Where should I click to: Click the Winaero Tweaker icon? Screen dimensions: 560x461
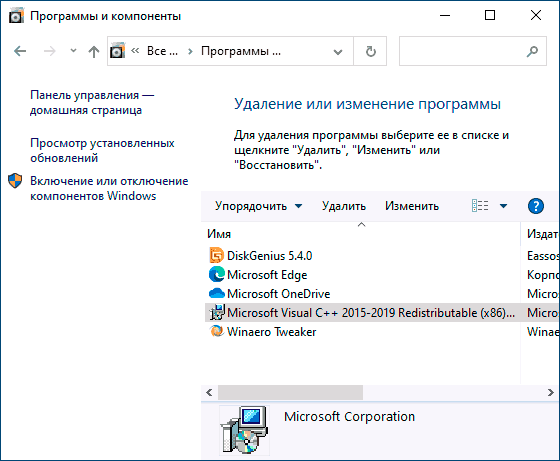pyautogui.click(x=216, y=331)
